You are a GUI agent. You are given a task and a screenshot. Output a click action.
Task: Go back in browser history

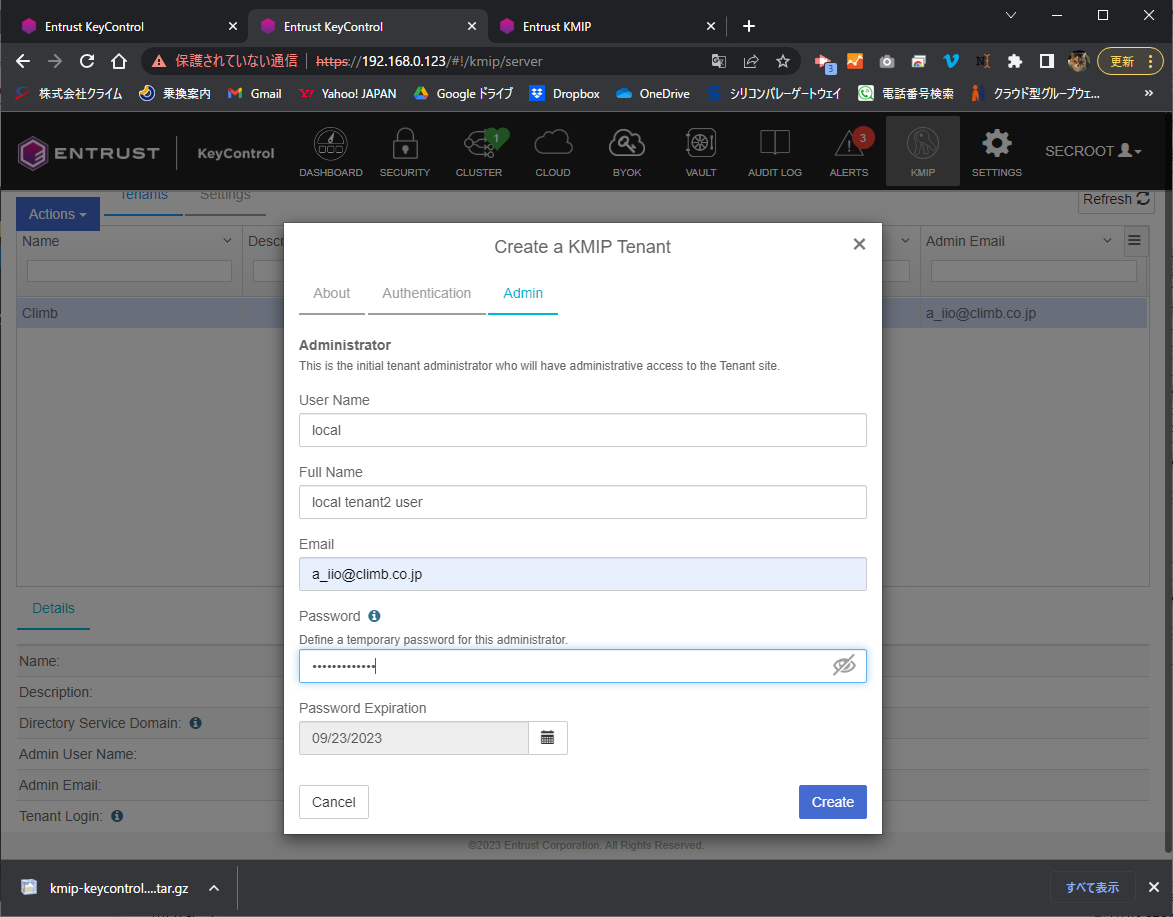[23, 61]
